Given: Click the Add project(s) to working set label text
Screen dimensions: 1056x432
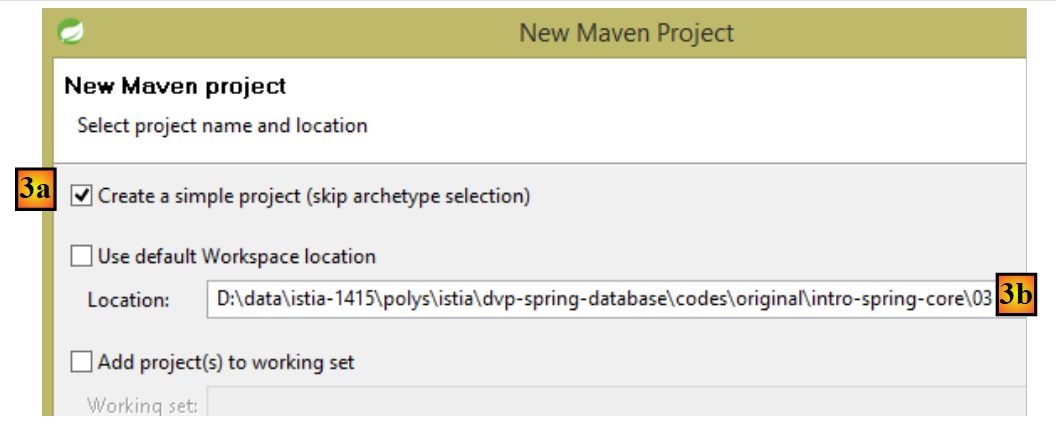Looking at the screenshot, I should 225,362.
